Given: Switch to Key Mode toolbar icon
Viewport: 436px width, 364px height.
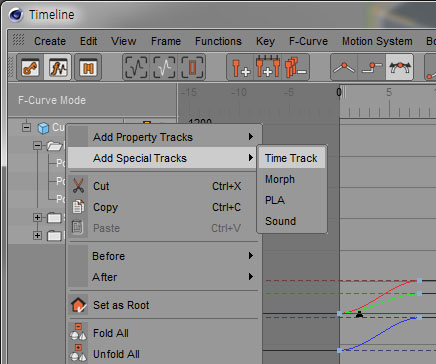Looking at the screenshot, I should [30, 68].
